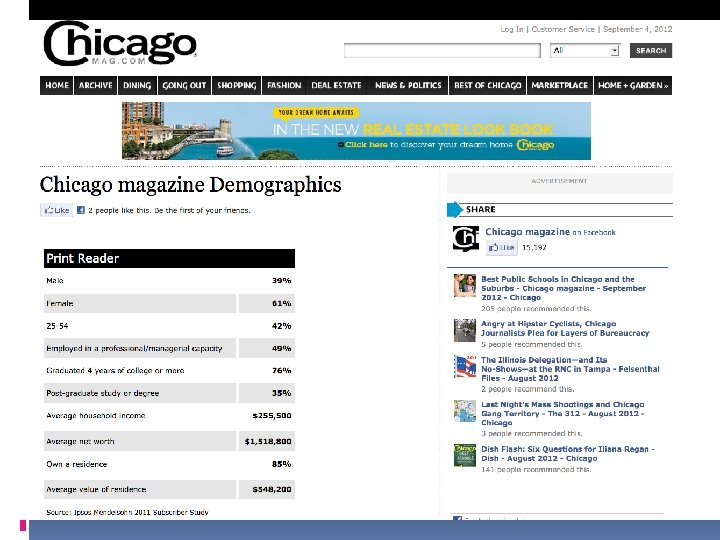The width and height of the screenshot is (720, 540).
Task: Click the $255,500 average household income value
Action: coord(272,416)
